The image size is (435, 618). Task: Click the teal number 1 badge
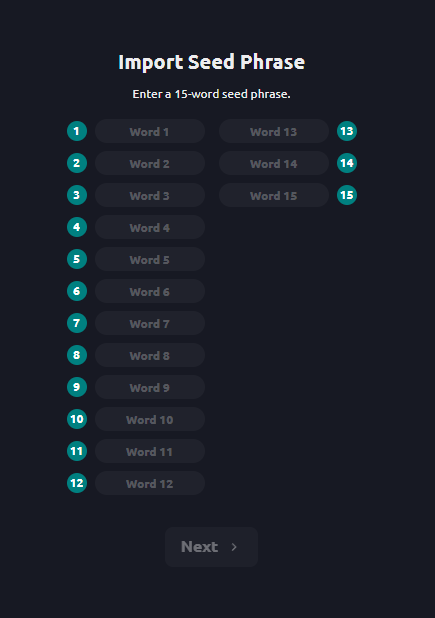click(77, 131)
